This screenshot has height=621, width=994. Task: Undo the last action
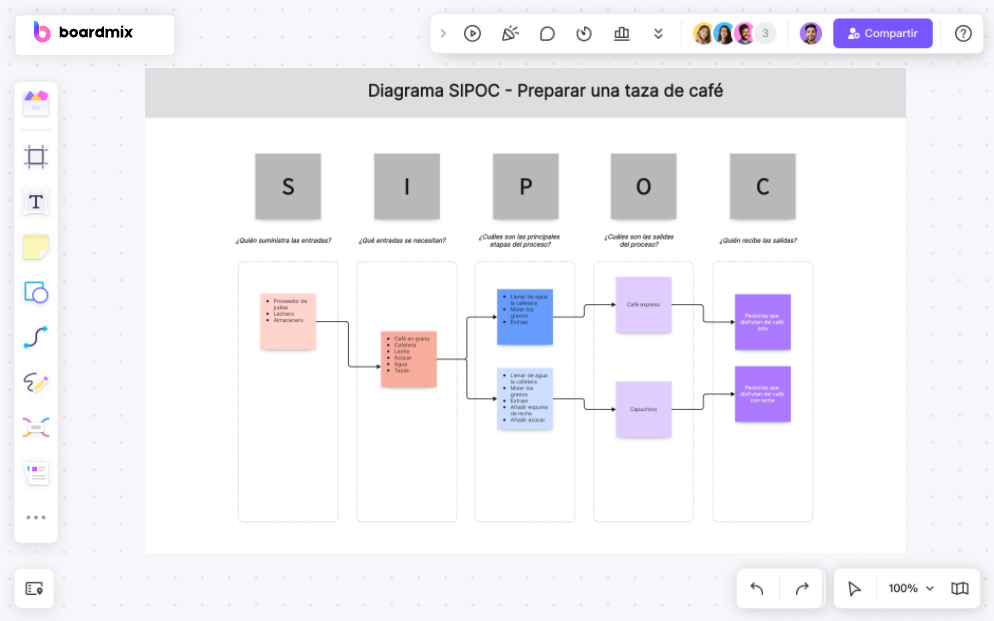click(x=757, y=589)
